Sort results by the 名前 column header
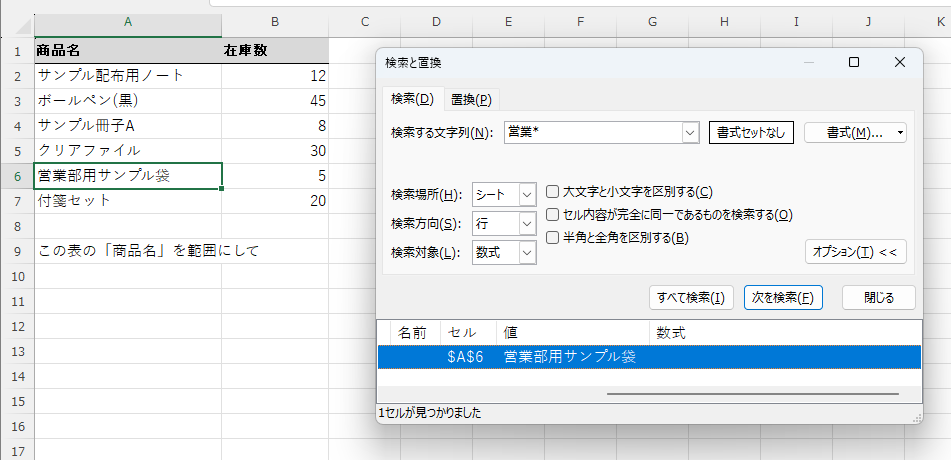 click(x=415, y=333)
